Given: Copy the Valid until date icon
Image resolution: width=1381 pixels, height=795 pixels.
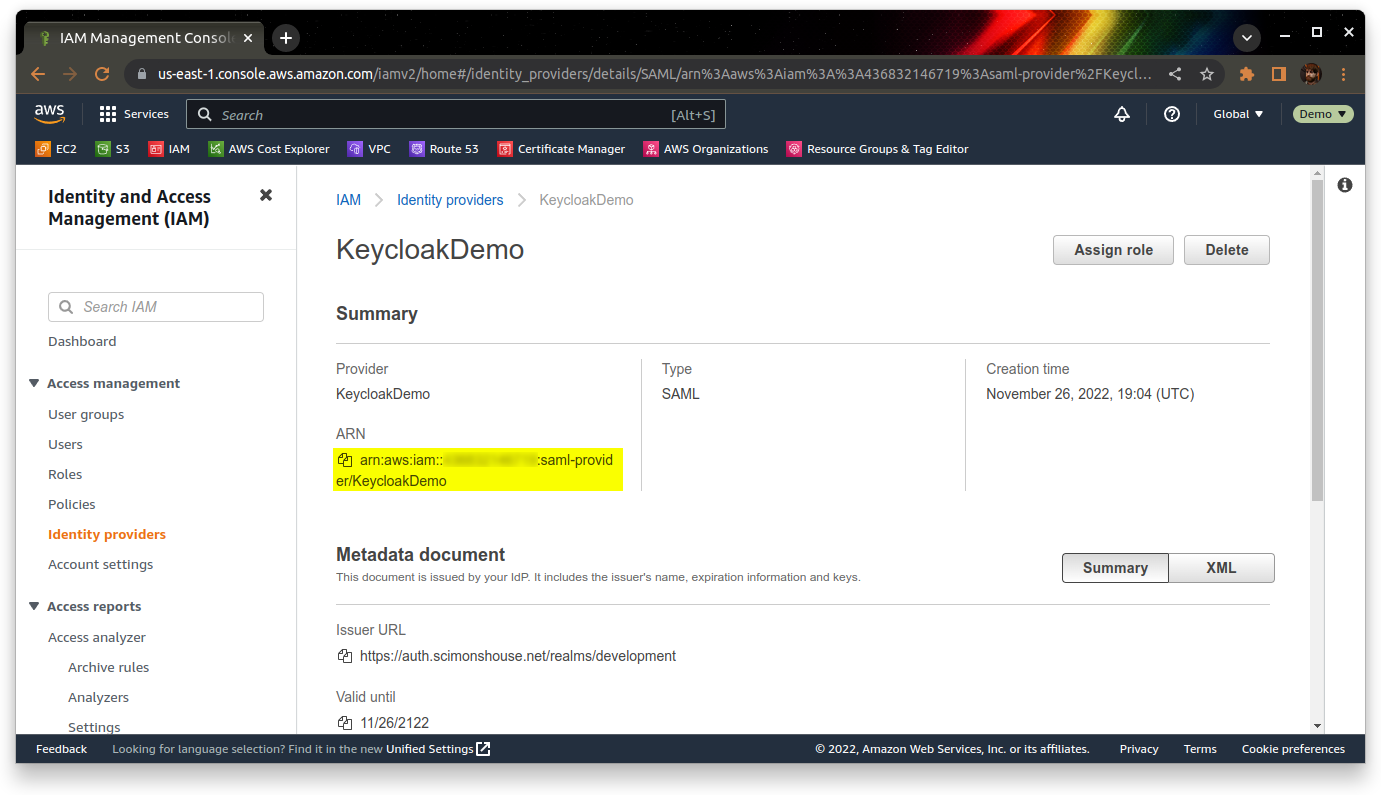Looking at the screenshot, I should [345, 723].
